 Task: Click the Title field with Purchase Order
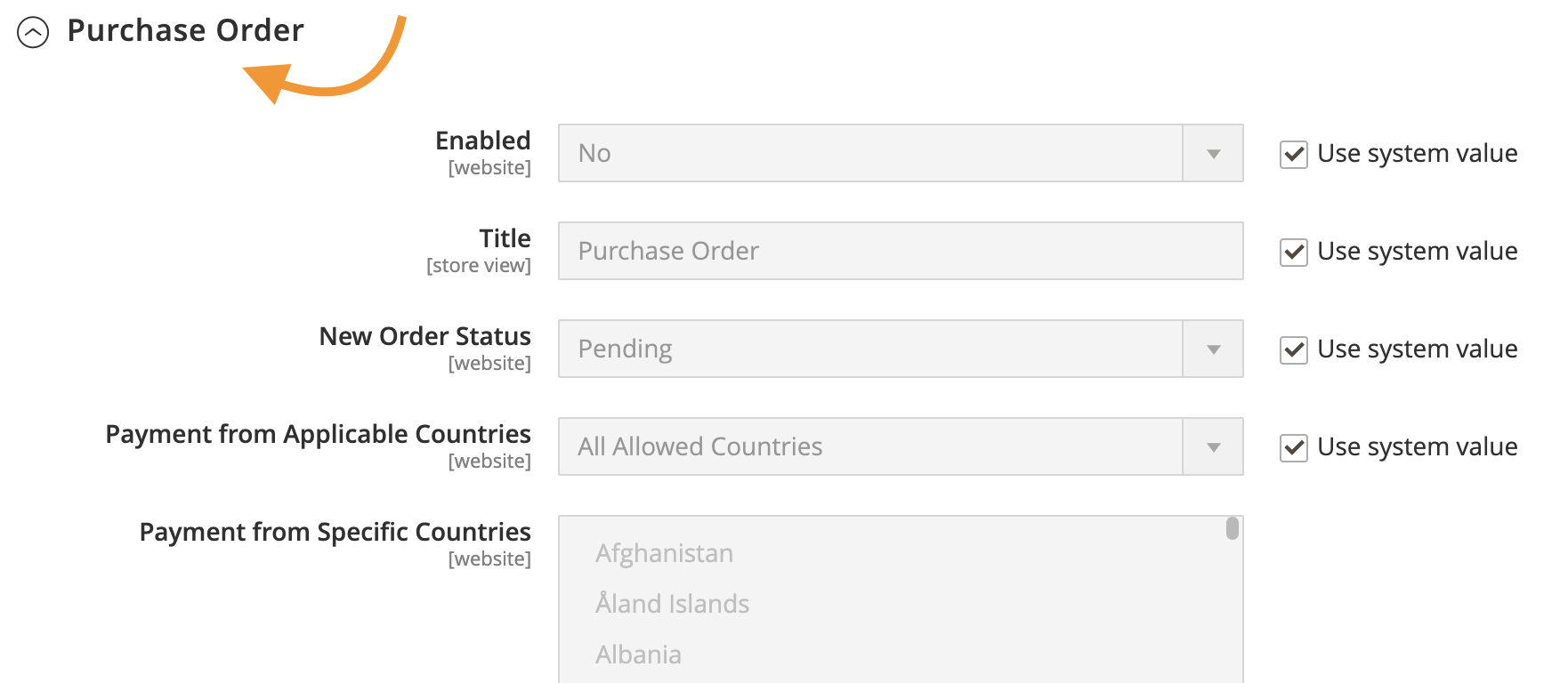click(x=900, y=252)
